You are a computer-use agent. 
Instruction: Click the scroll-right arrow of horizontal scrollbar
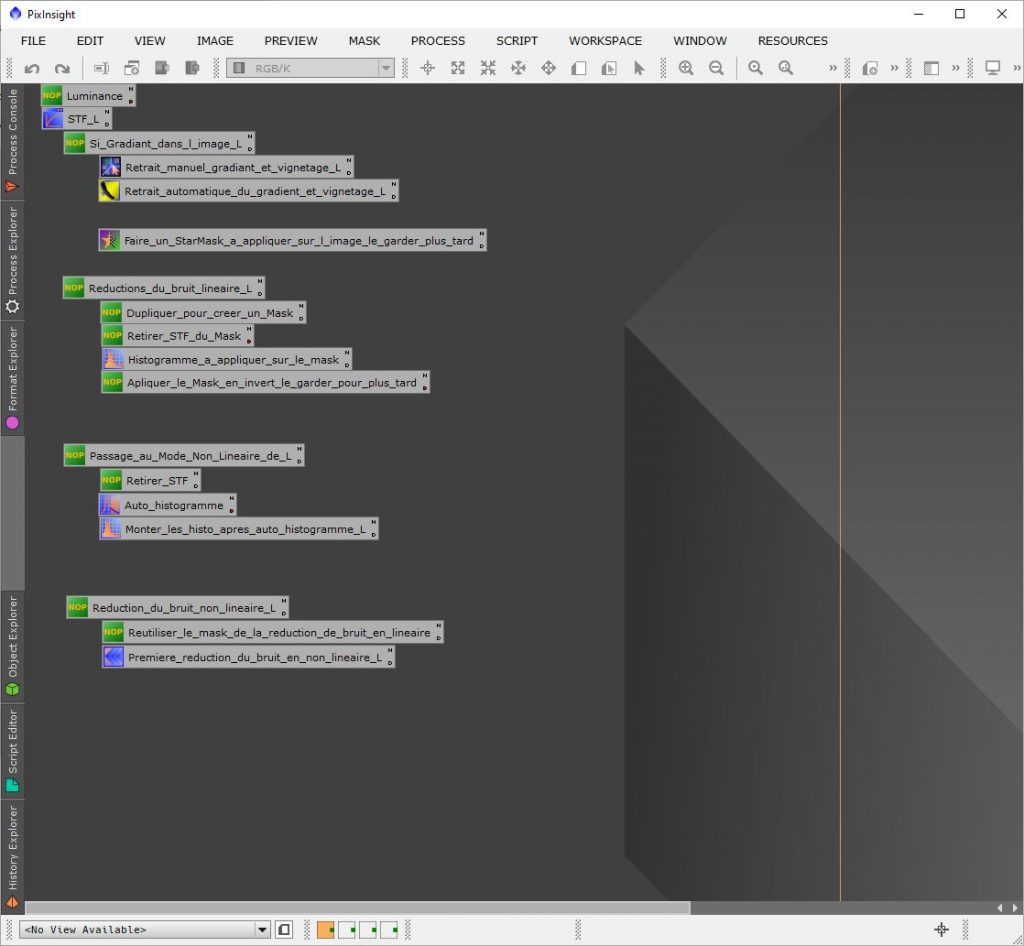(x=1015, y=907)
